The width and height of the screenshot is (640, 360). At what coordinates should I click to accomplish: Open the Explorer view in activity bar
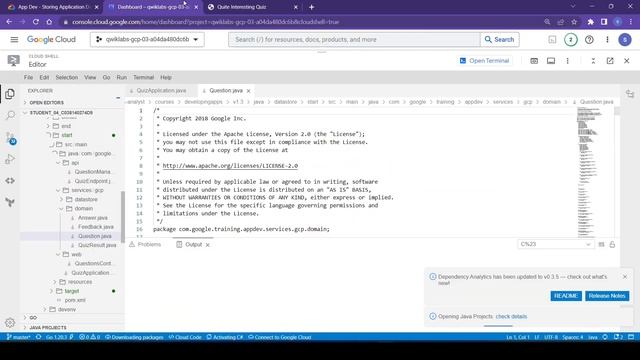pyautogui.click(x=10, y=94)
